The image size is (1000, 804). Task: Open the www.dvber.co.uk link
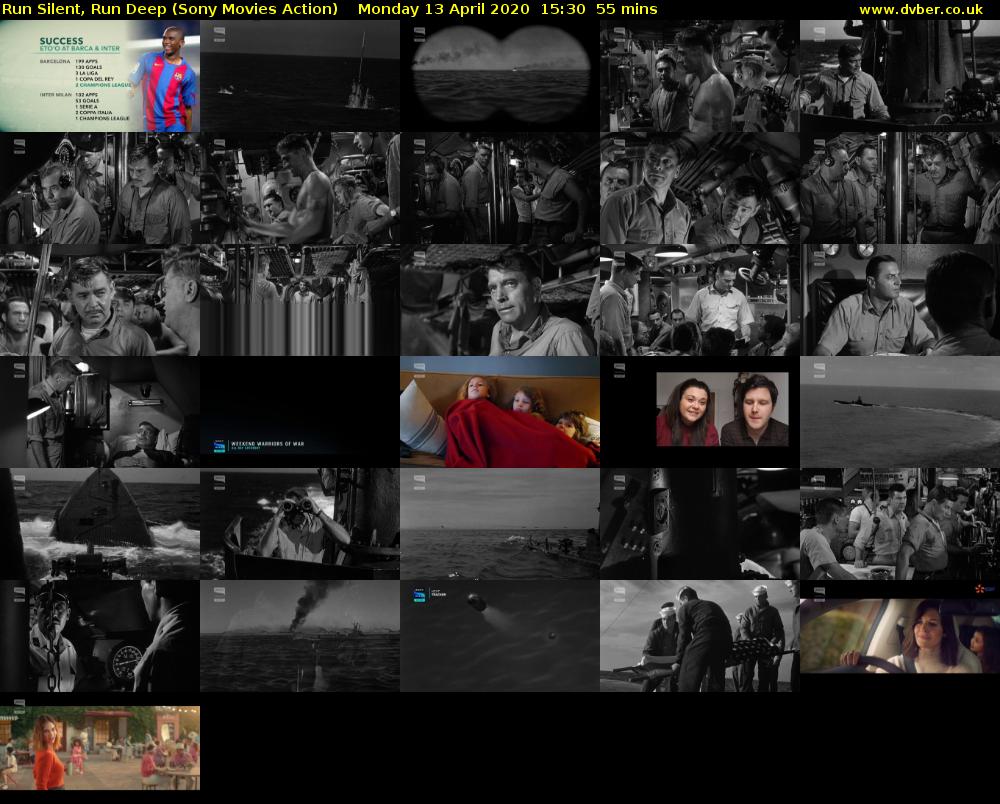point(921,9)
